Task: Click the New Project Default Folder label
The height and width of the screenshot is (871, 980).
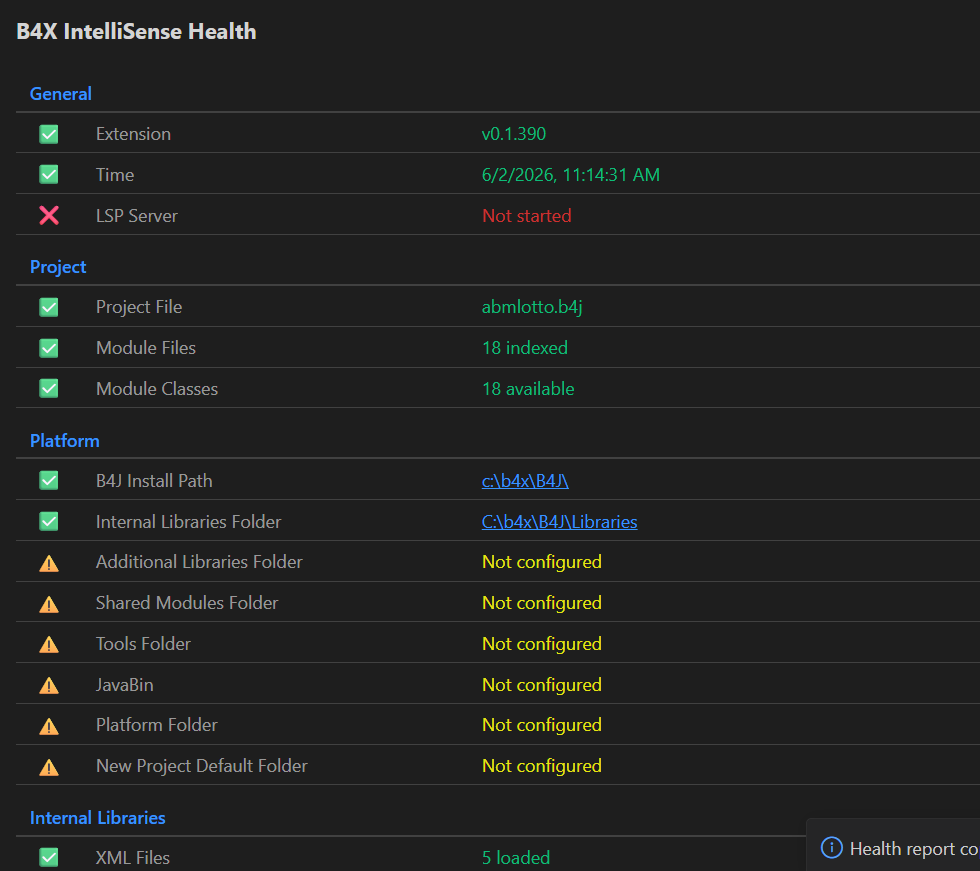Action: tap(201, 766)
